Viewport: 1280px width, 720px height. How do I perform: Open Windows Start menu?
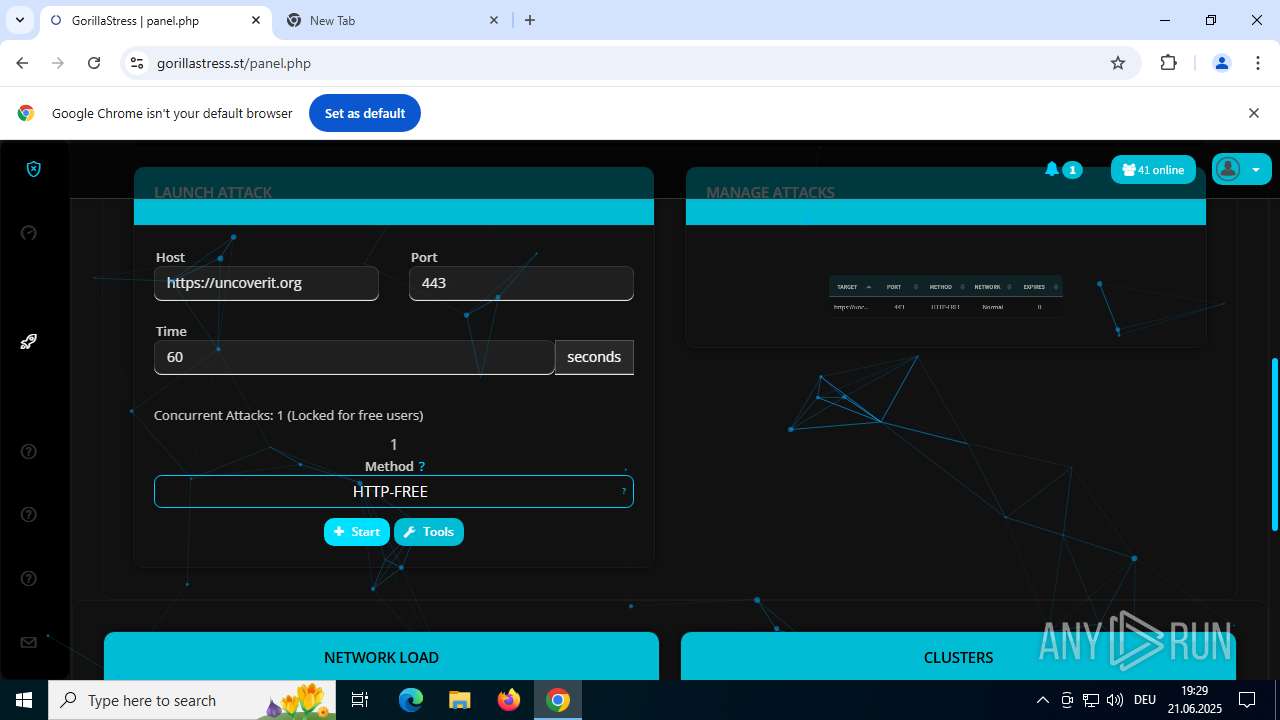pyautogui.click(x=24, y=700)
